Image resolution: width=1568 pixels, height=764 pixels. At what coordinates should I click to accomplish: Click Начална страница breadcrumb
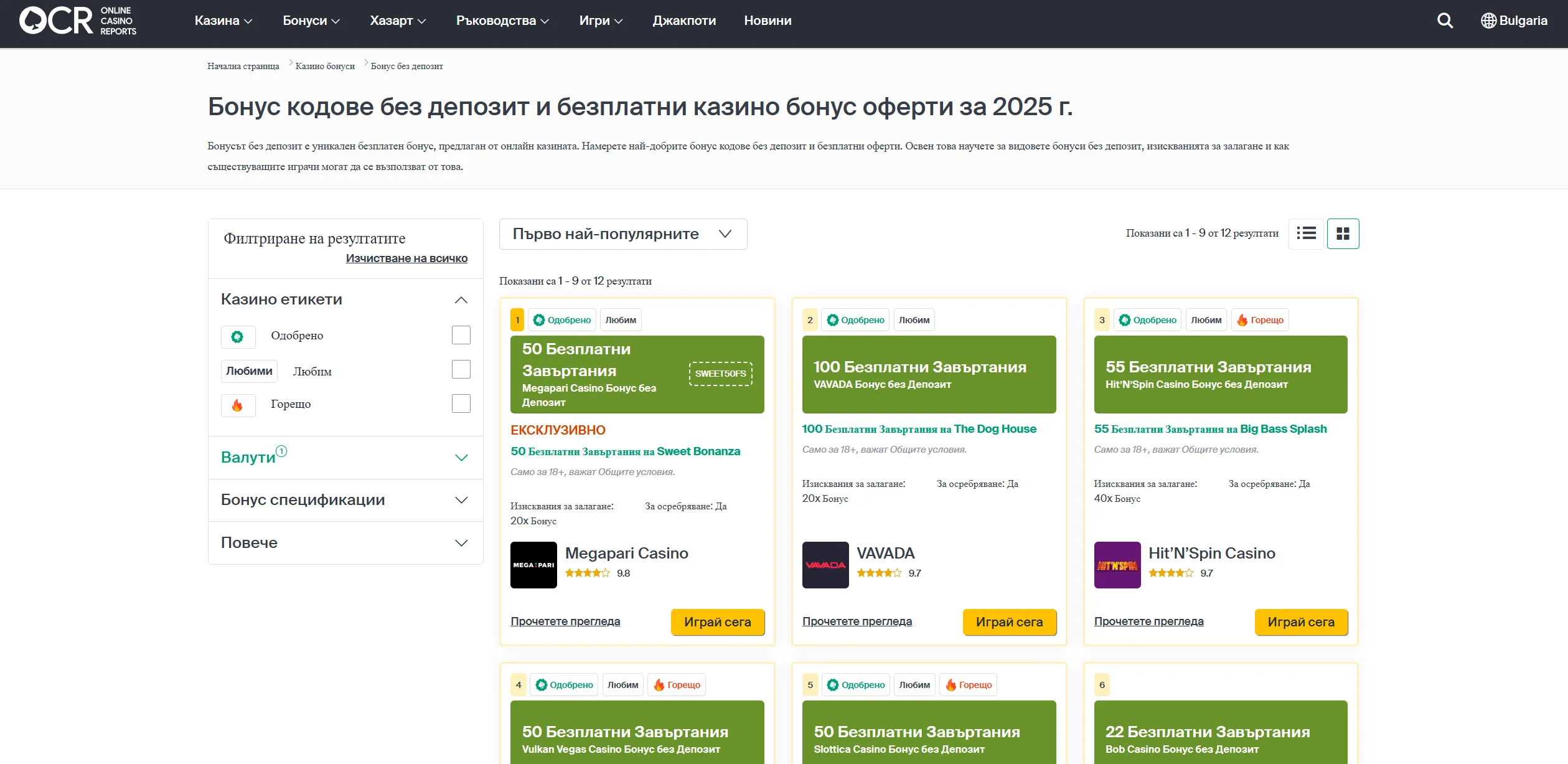coord(243,66)
